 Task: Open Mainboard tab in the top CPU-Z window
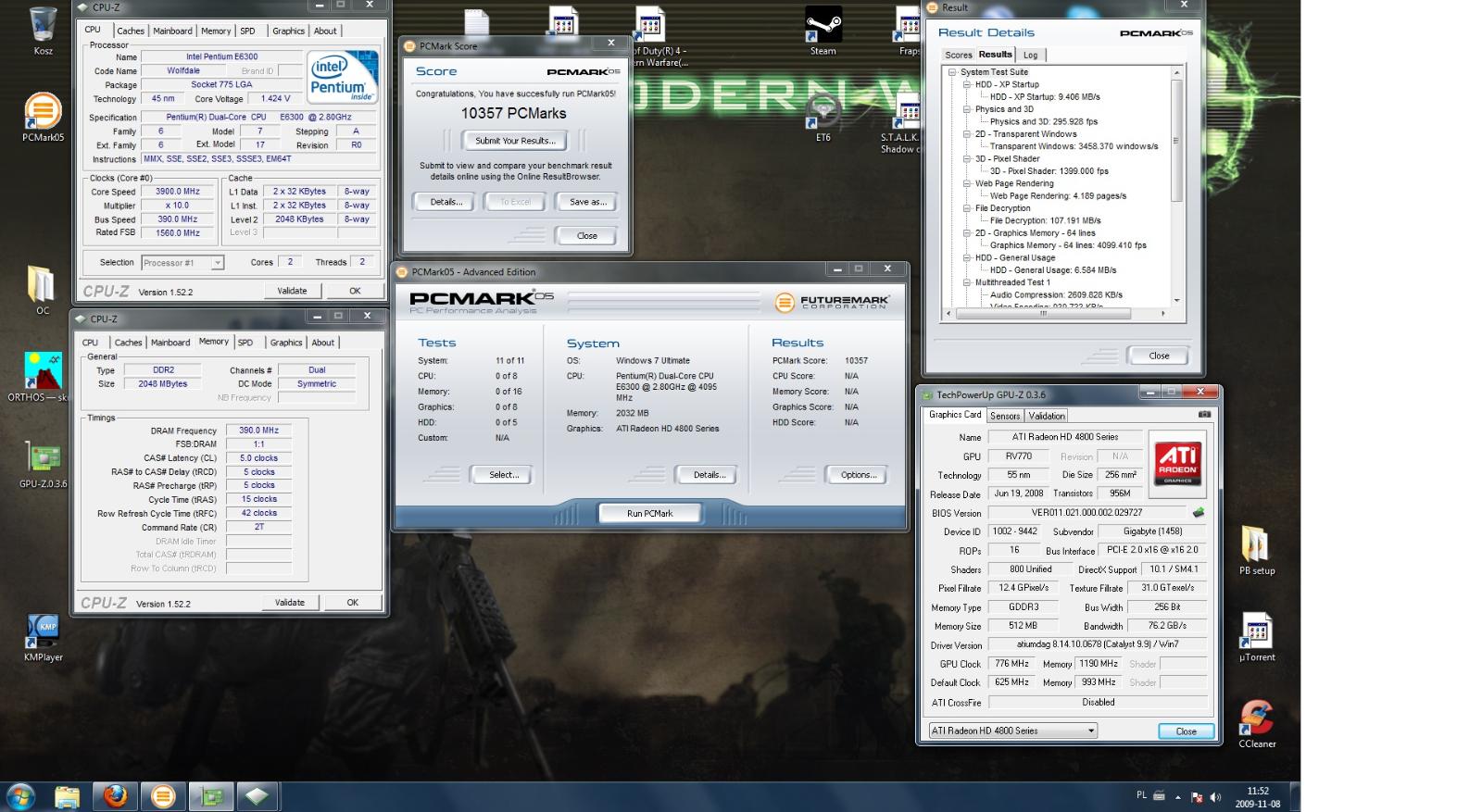[x=172, y=31]
